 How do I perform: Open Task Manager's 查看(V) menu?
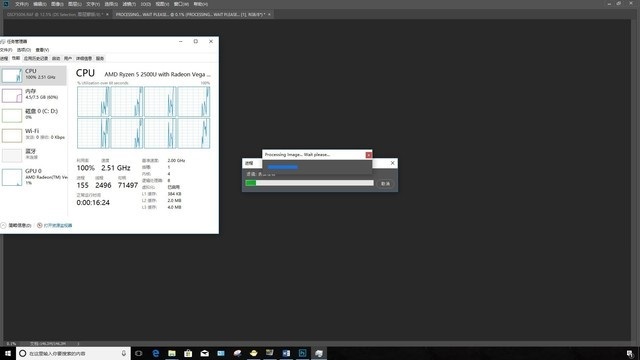point(42,50)
